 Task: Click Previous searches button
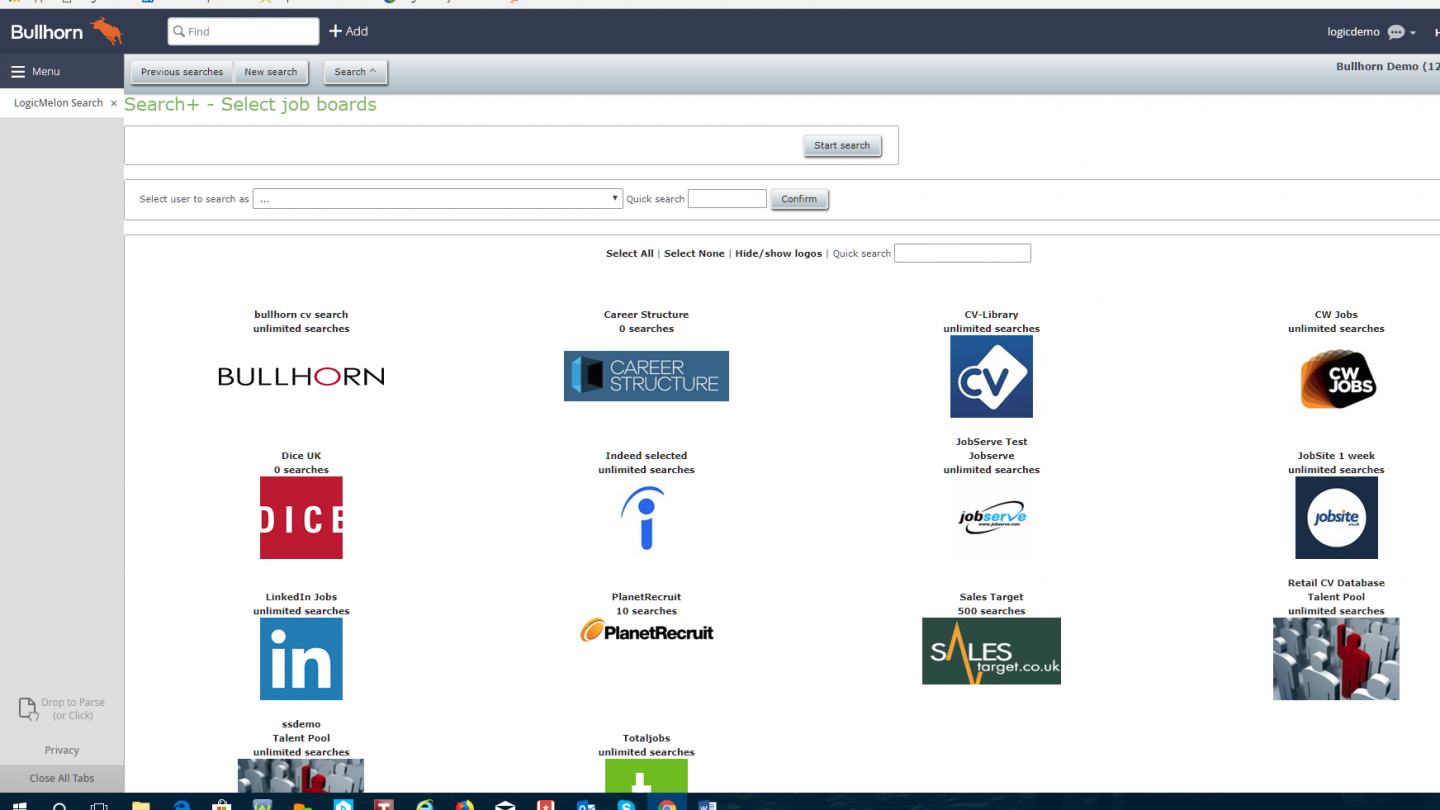pyautogui.click(x=182, y=72)
